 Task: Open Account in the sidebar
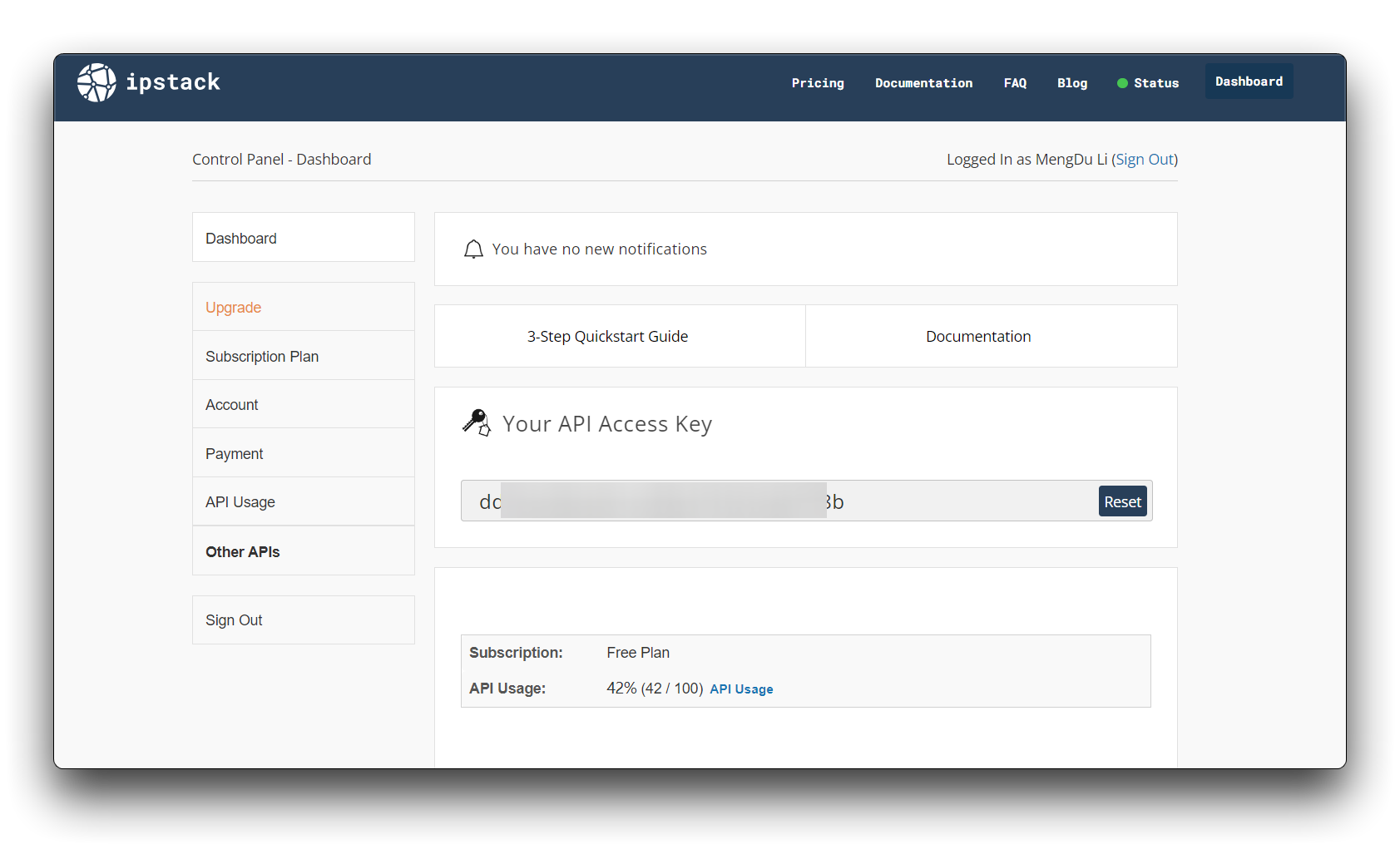(304, 405)
